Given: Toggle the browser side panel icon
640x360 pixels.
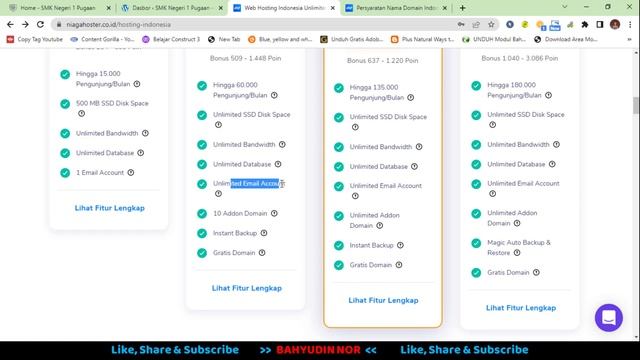Looking at the screenshot, I should (x=600, y=24).
